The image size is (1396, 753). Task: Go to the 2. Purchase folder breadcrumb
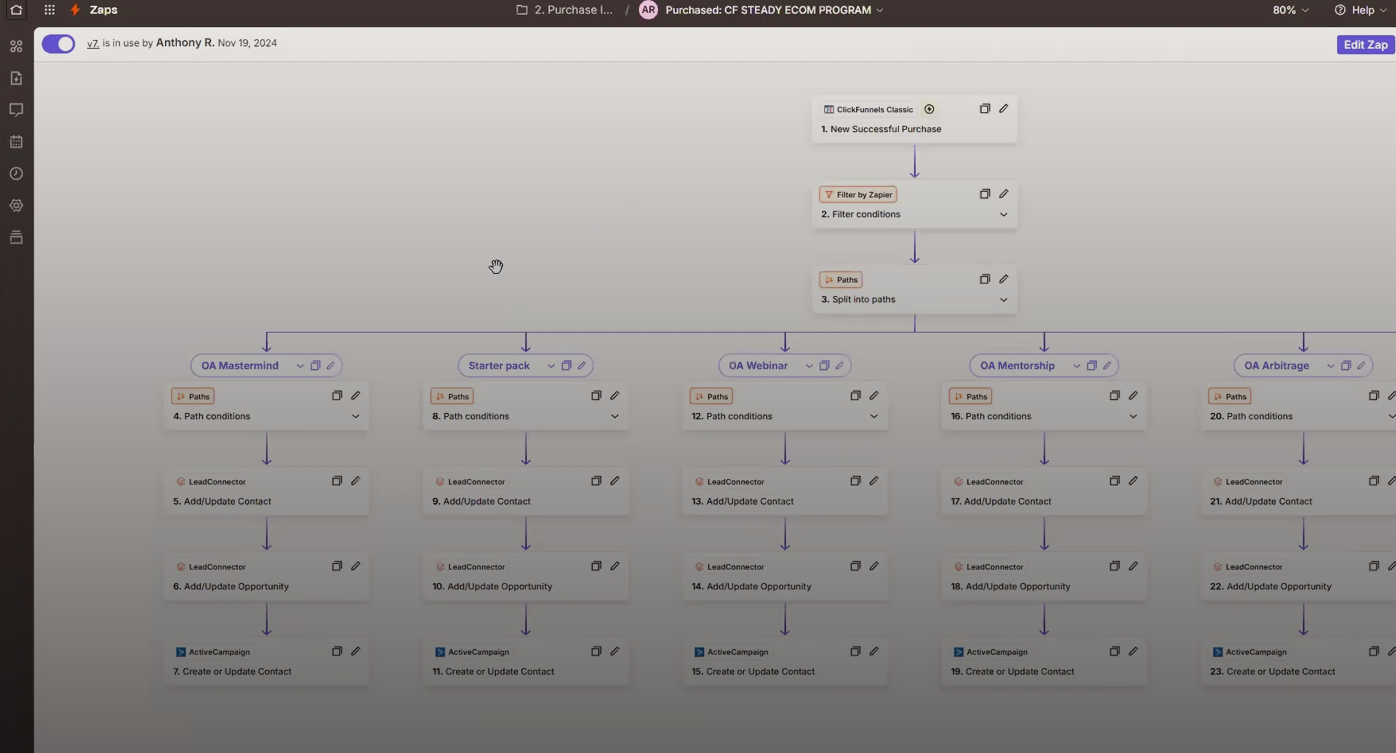pyautogui.click(x=565, y=10)
